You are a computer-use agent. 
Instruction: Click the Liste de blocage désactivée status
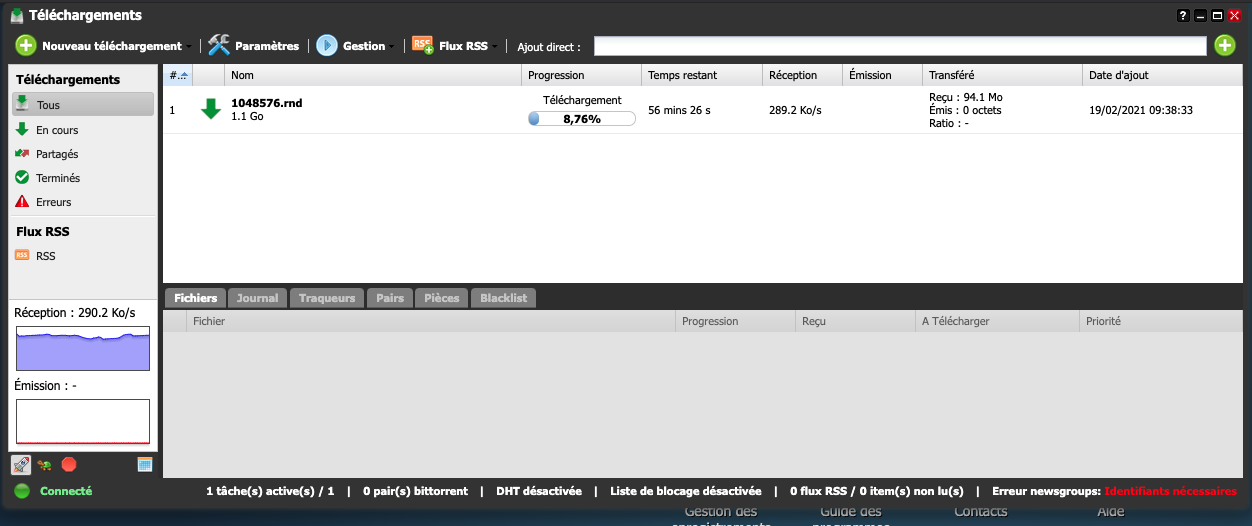pos(685,491)
